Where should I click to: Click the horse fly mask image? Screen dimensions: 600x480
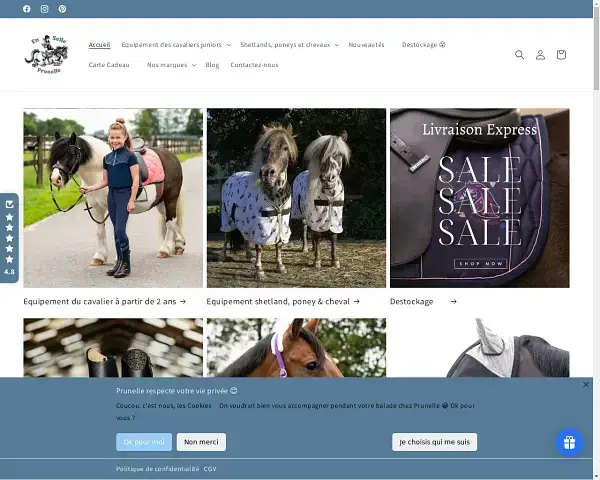480,348
